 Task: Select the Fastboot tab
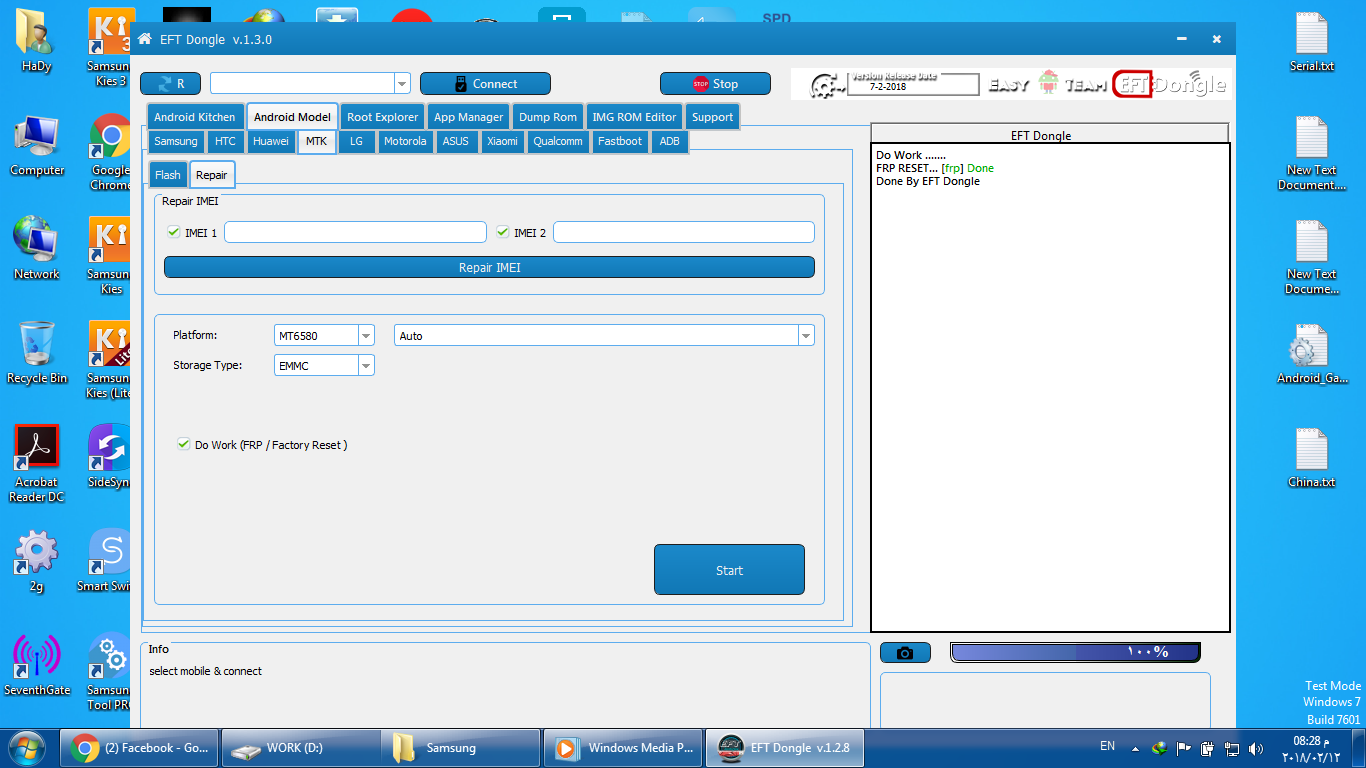click(620, 141)
